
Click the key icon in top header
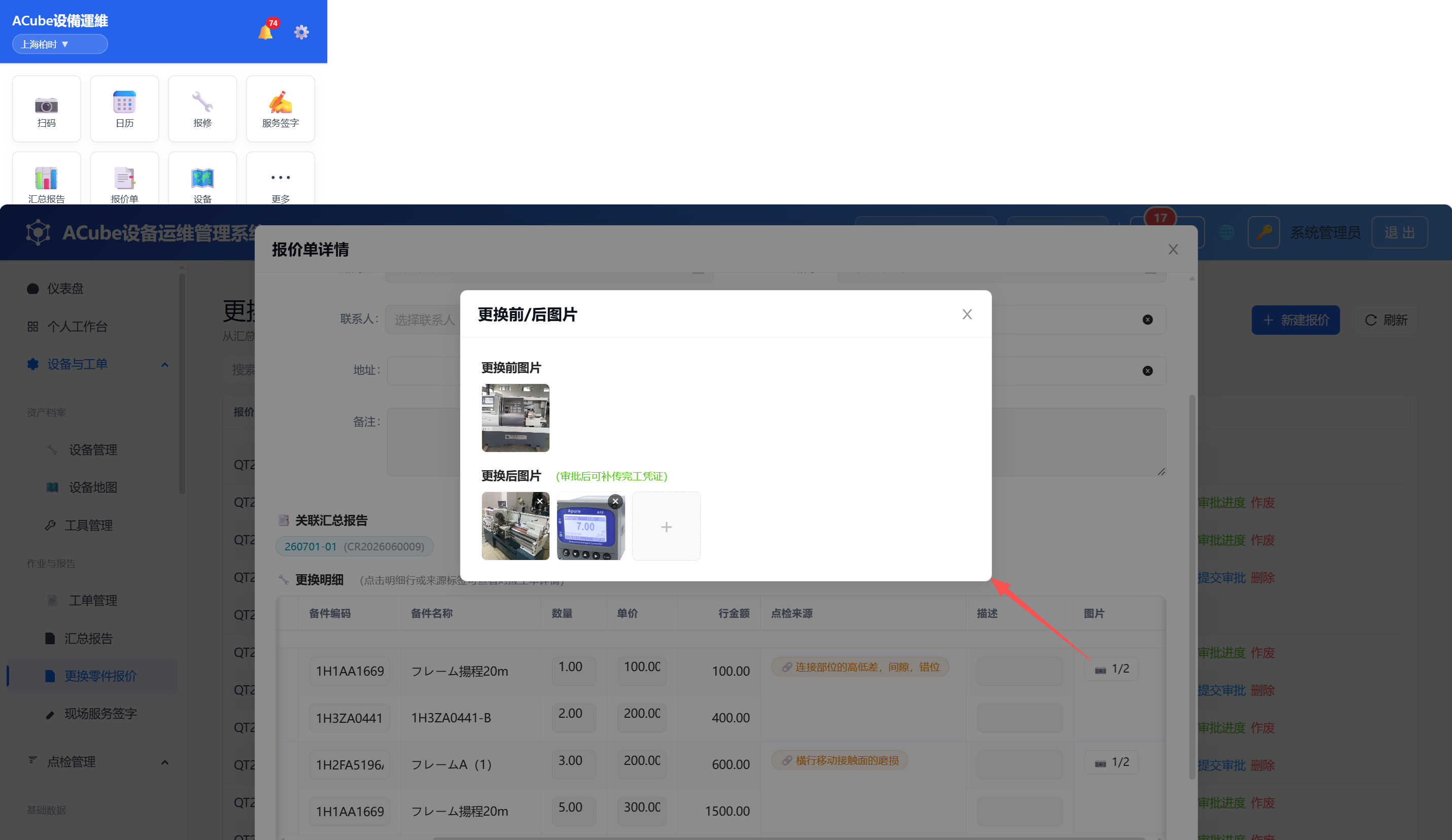point(1264,233)
